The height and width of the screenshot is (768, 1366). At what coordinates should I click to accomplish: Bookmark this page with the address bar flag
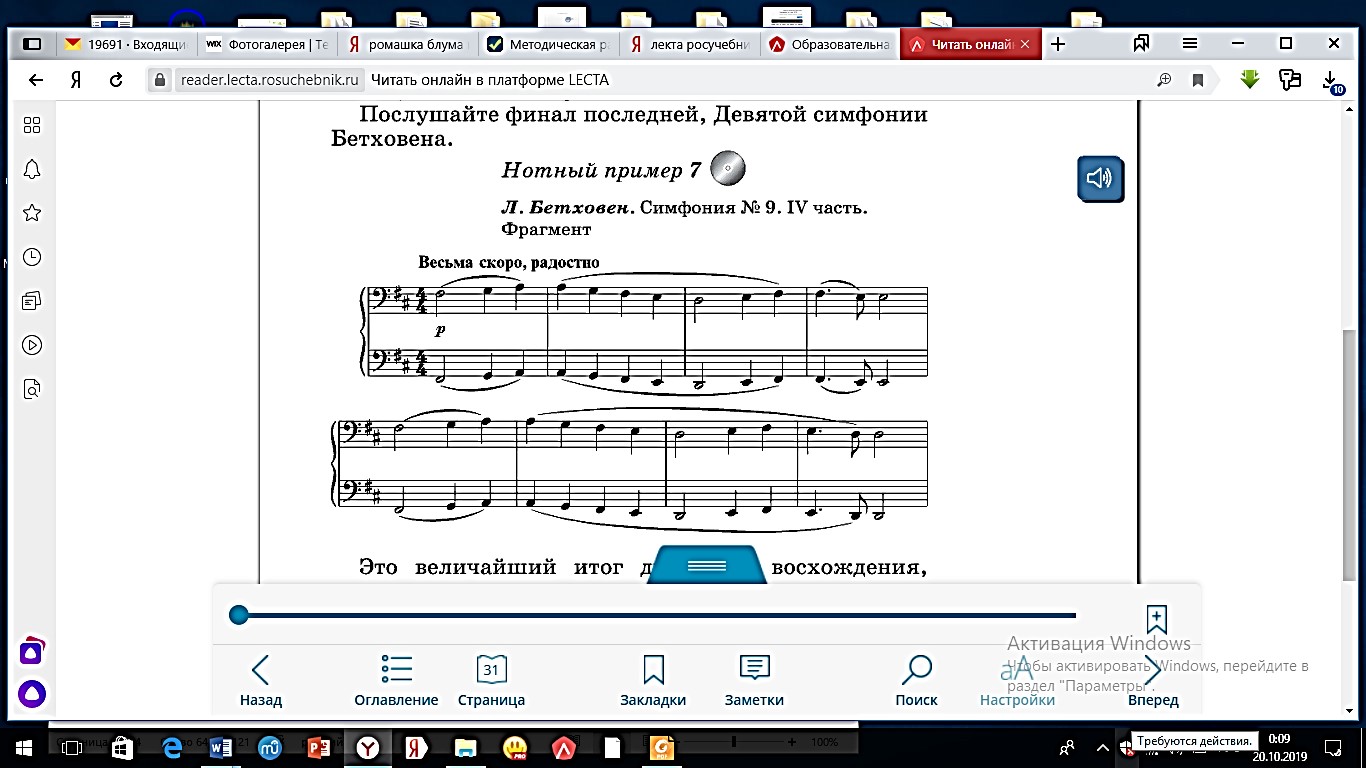pos(1198,81)
